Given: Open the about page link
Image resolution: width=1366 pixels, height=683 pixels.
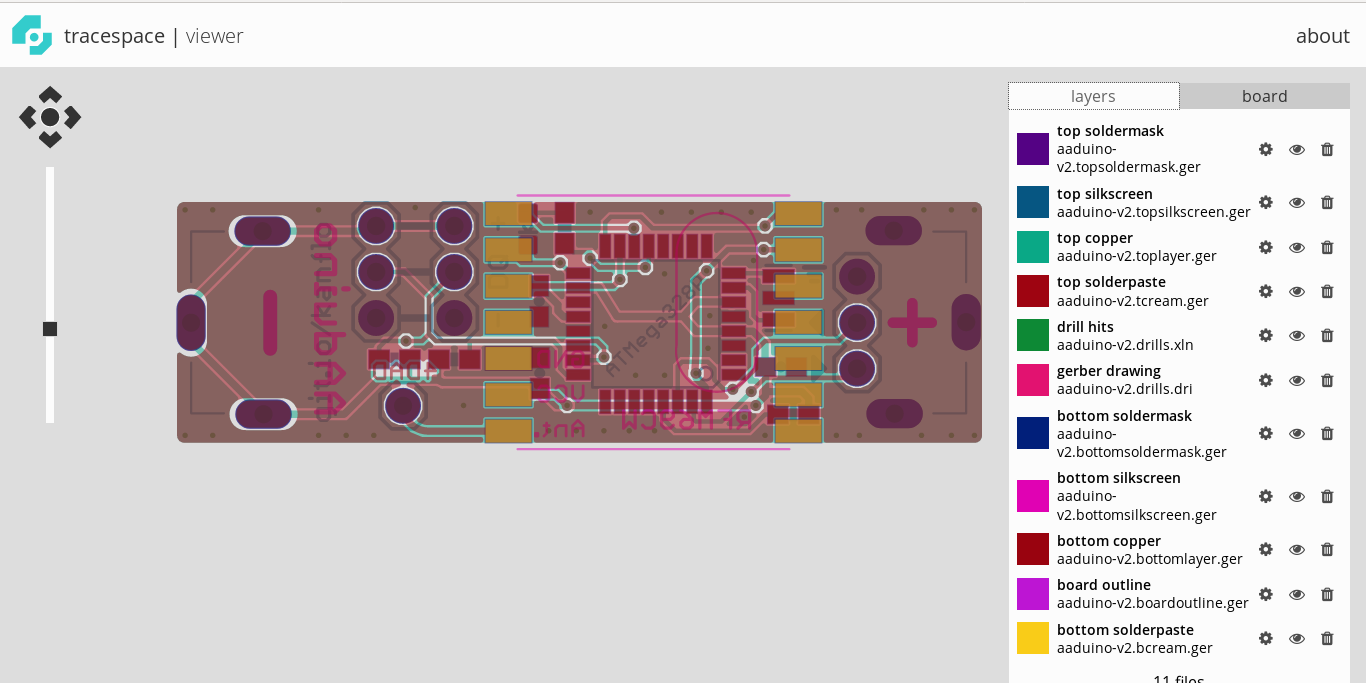Looking at the screenshot, I should (1323, 36).
